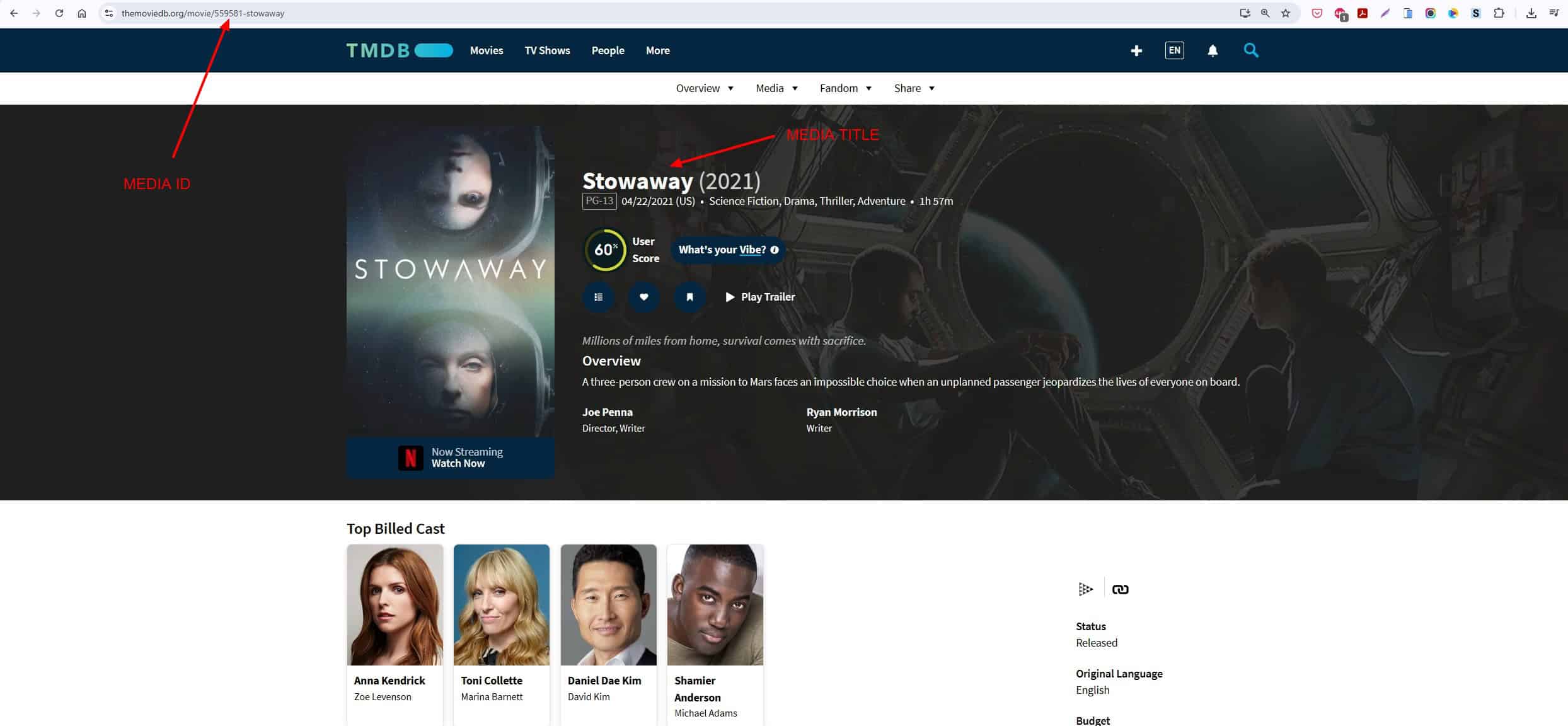Open the zoom magnifier icon in address bar

[x=1265, y=13]
